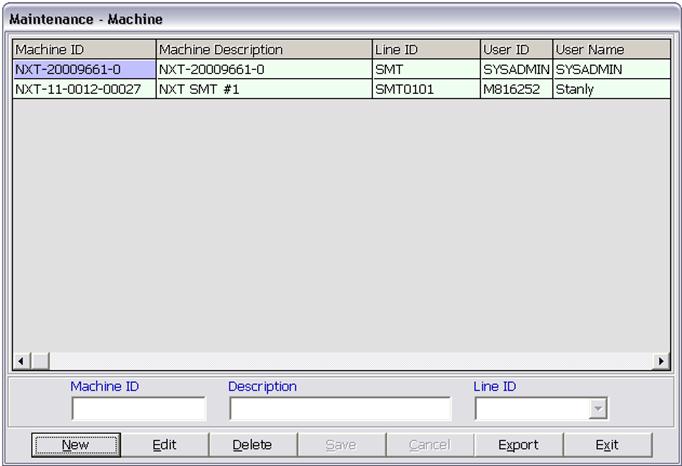Select description cell NXT SMT #1
Image resolution: width=682 pixels, height=466 pixels.
click(264, 89)
